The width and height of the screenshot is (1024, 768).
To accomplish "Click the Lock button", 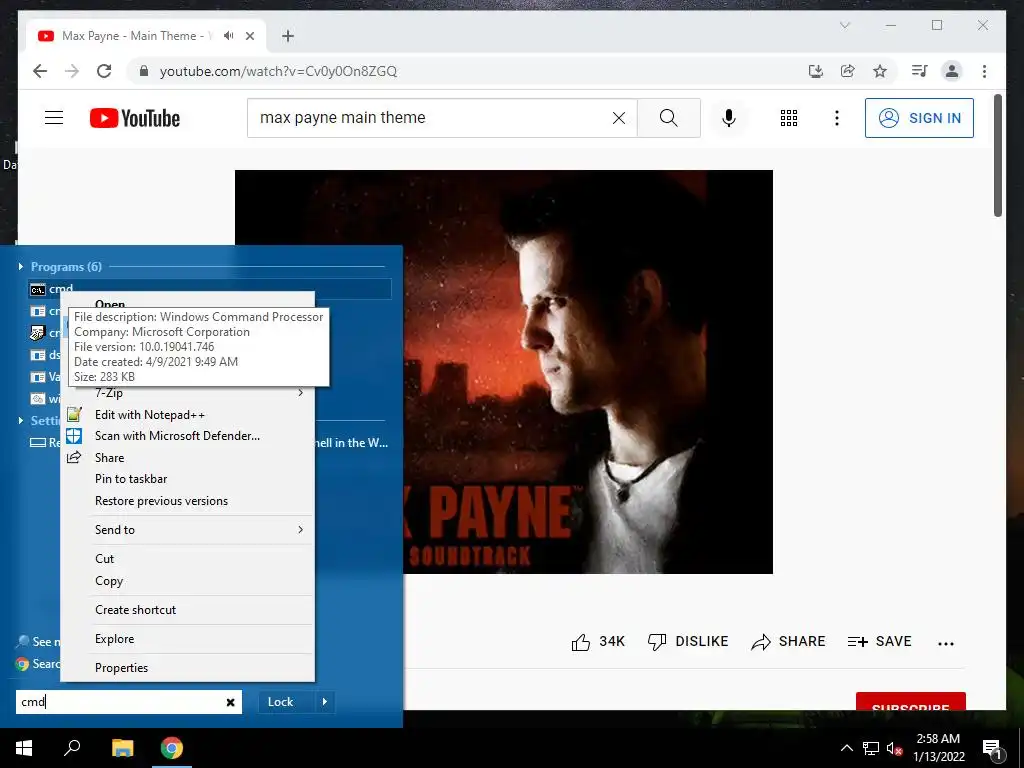I will [x=286, y=702].
